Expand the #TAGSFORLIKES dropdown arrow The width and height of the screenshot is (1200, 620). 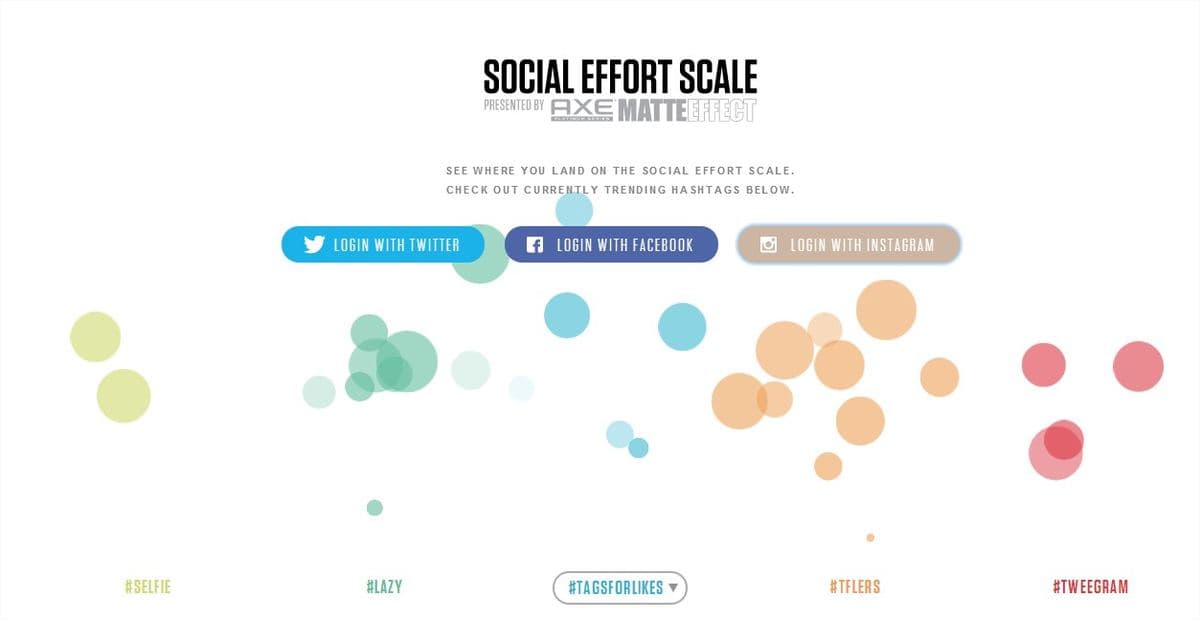tap(674, 587)
